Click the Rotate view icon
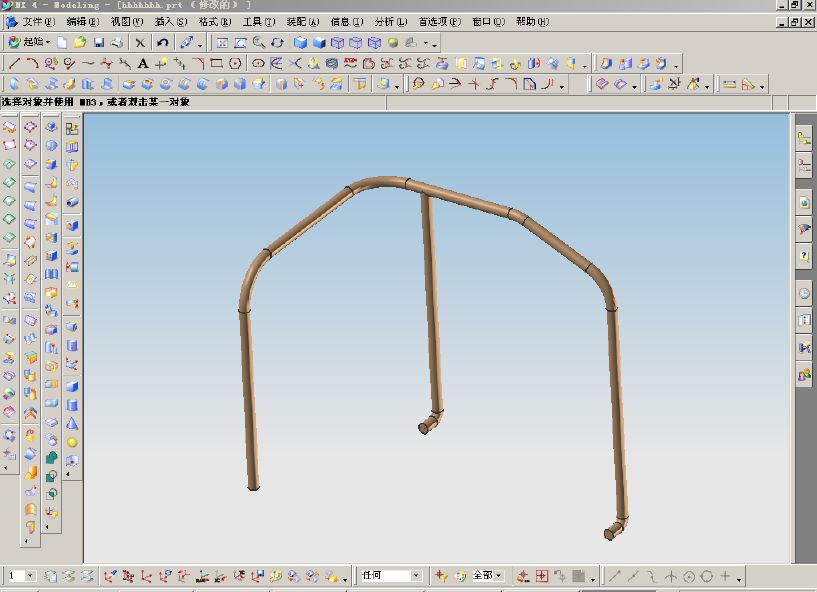The image size is (817, 592). click(277, 43)
